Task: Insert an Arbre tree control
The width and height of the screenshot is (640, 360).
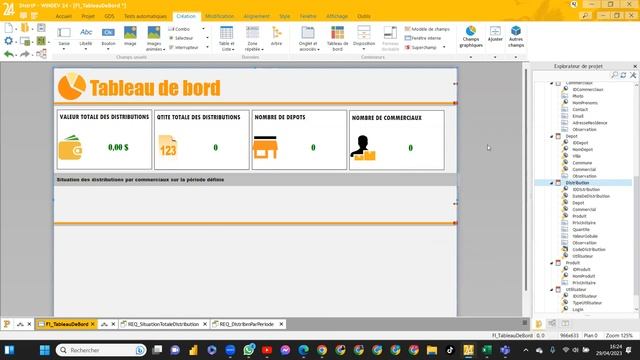Action: coord(276,36)
